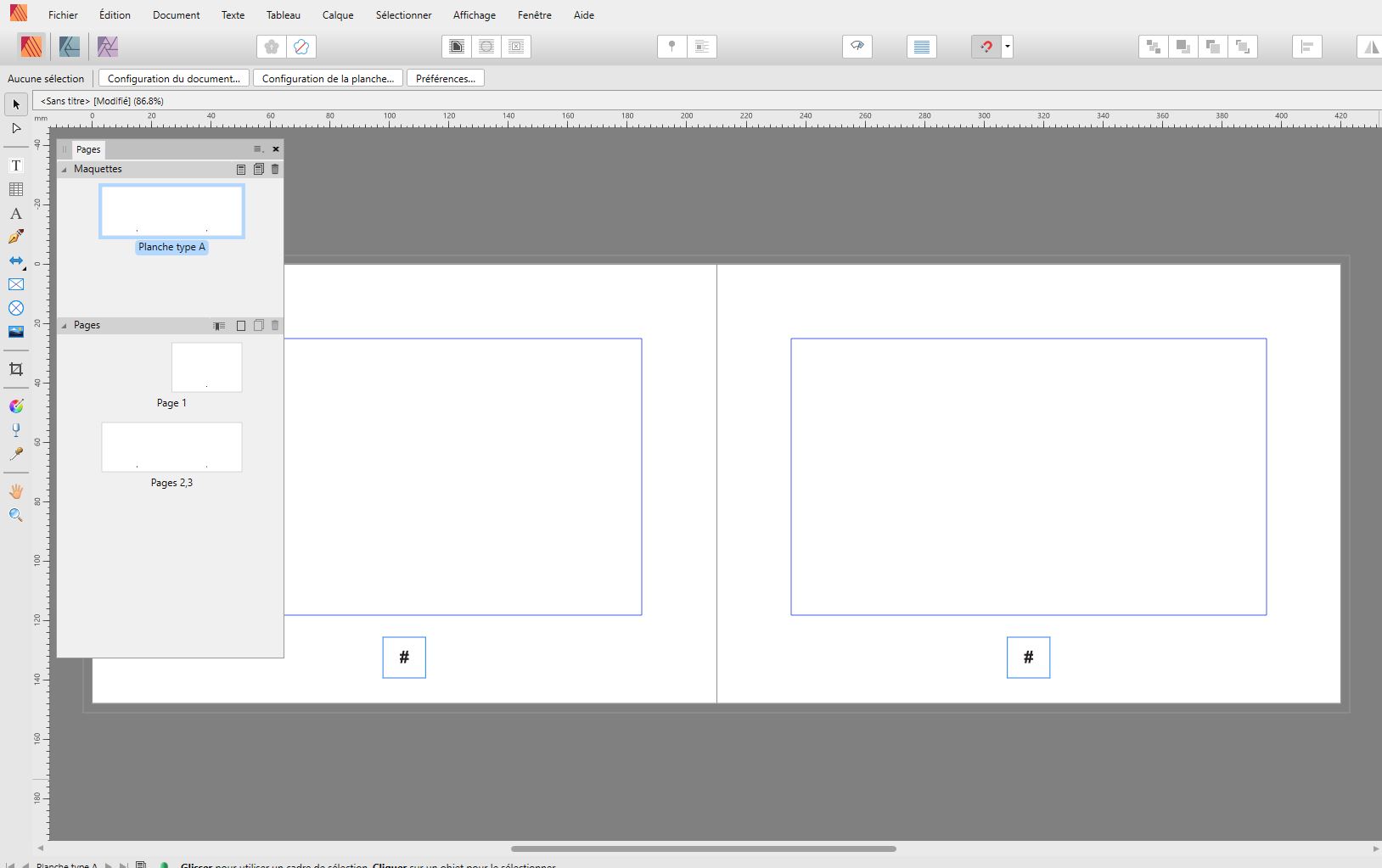Viewport: 1382px width, 868px height.
Task: Select the Picture Frame Rectangle tool
Action: tap(16, 284)
